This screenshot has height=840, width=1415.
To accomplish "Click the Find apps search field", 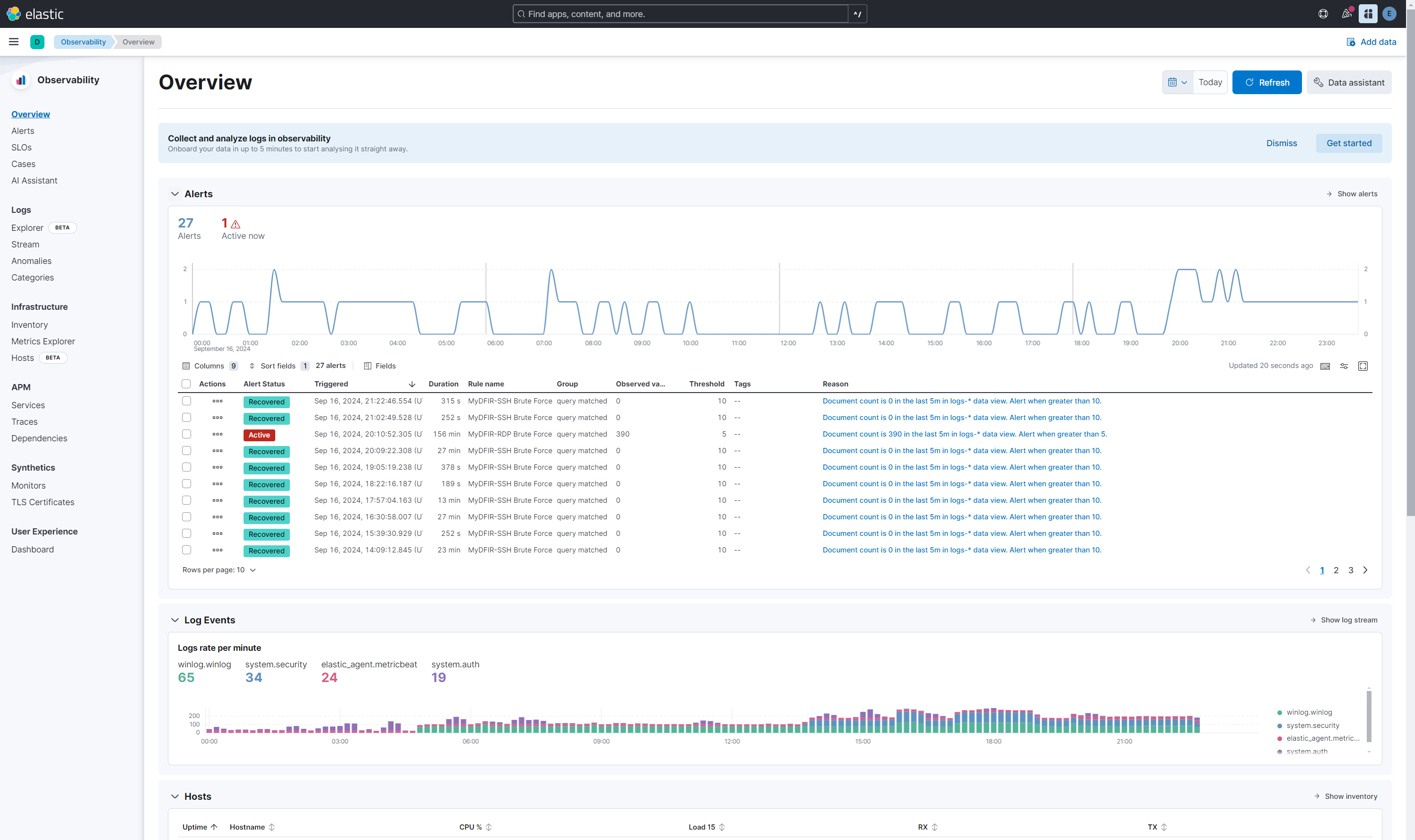I will [679, 13].
